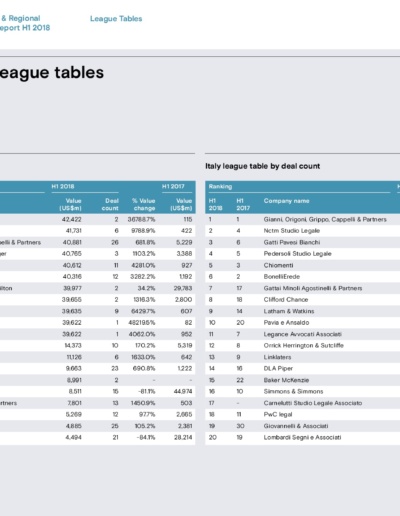Screen dimensions: 400x516
Task: Click the Regional Report H1 2018 header
Action: [25, 23]
